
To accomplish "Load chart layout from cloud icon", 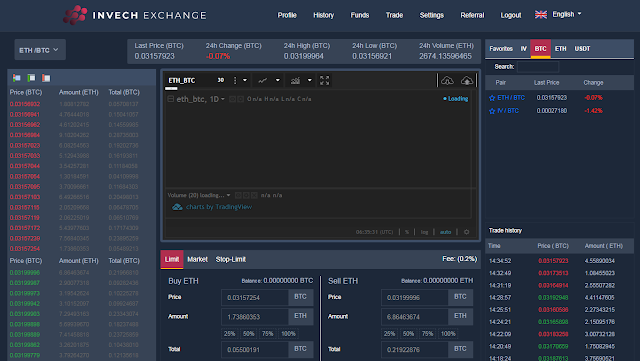I will [447, 80].
